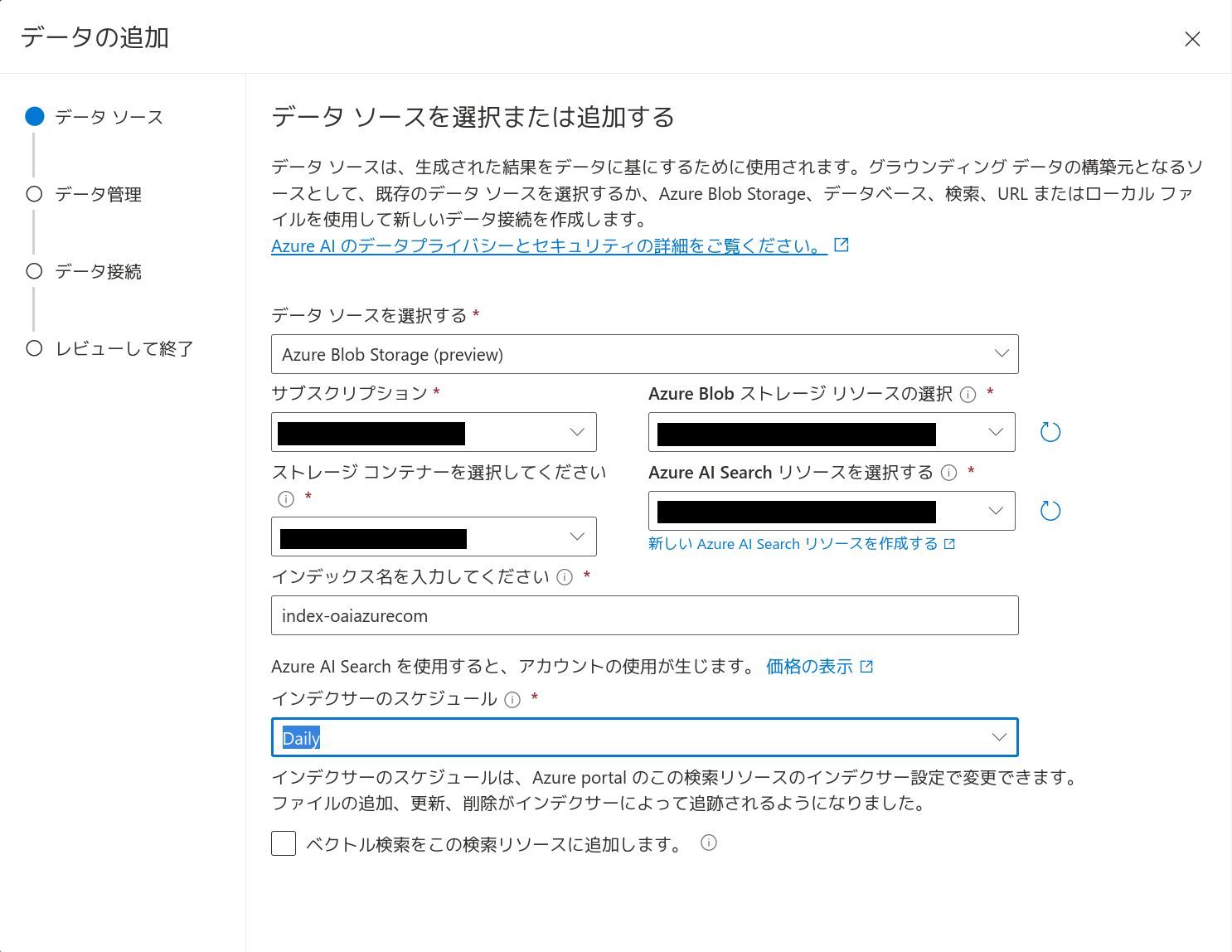The image size is (1232, 952).
Task: Go to the データ管理 step
Action: pyautogui.click(x=98, y=194)
